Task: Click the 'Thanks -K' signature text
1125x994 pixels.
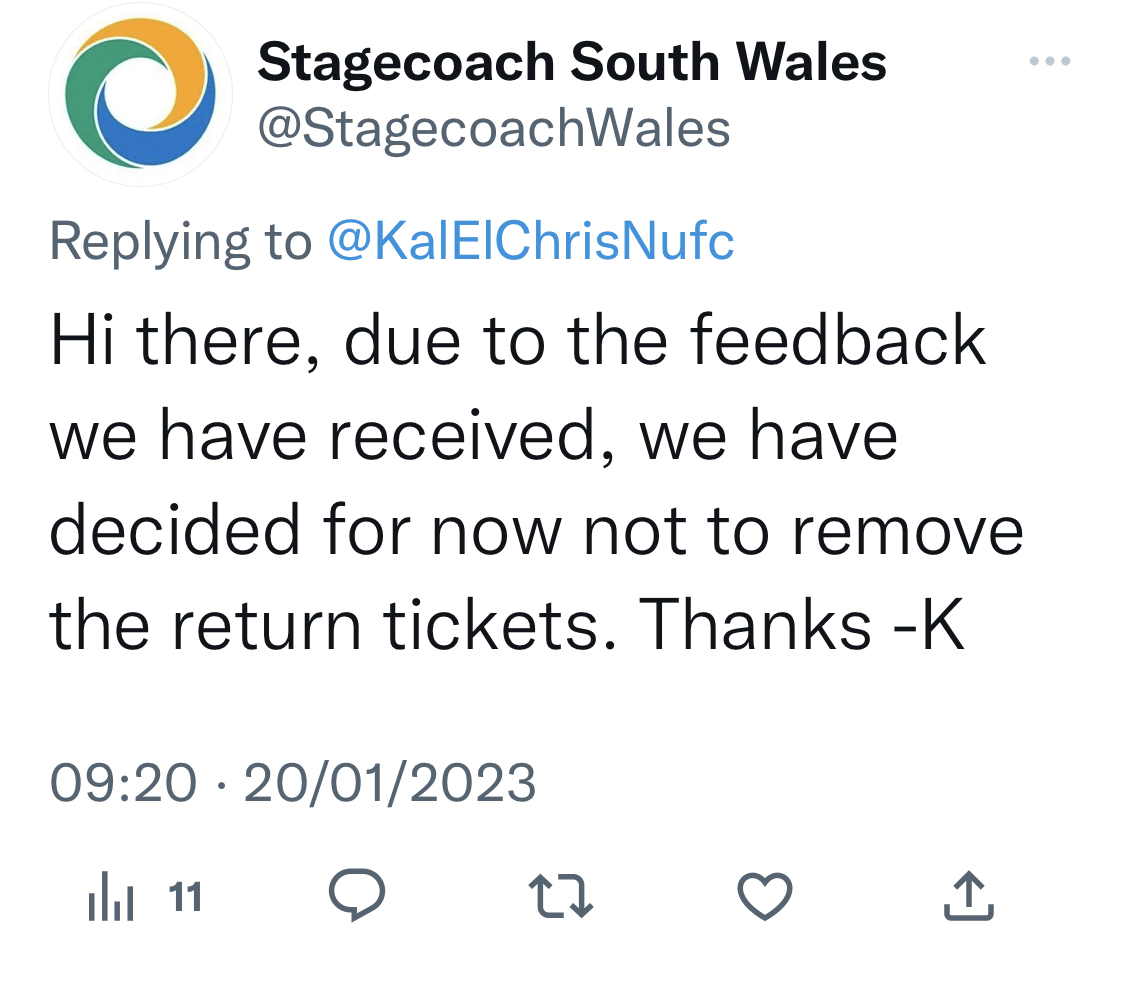Action: 801,625
